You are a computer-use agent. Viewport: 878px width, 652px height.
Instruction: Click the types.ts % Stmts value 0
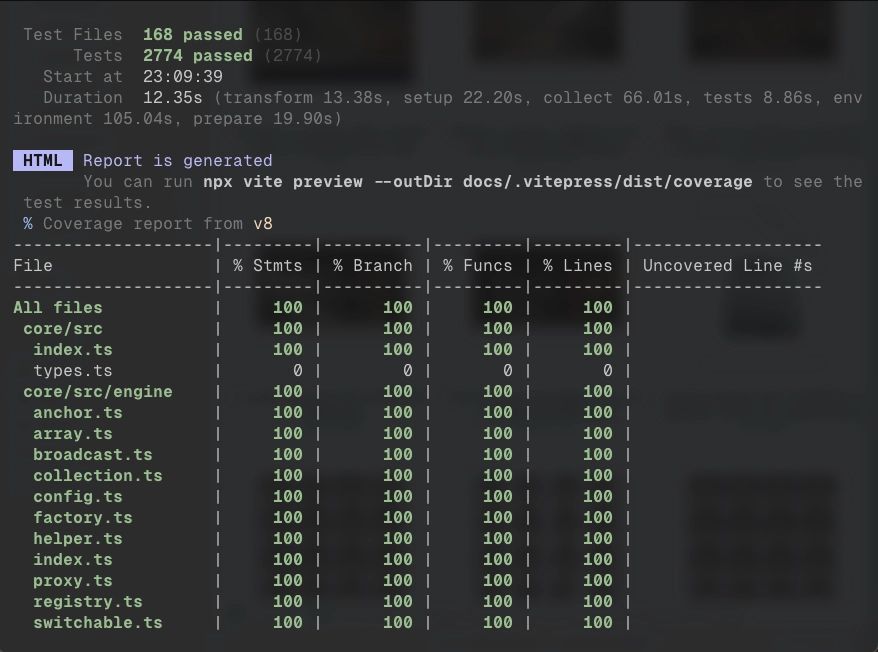coord(298,371)
